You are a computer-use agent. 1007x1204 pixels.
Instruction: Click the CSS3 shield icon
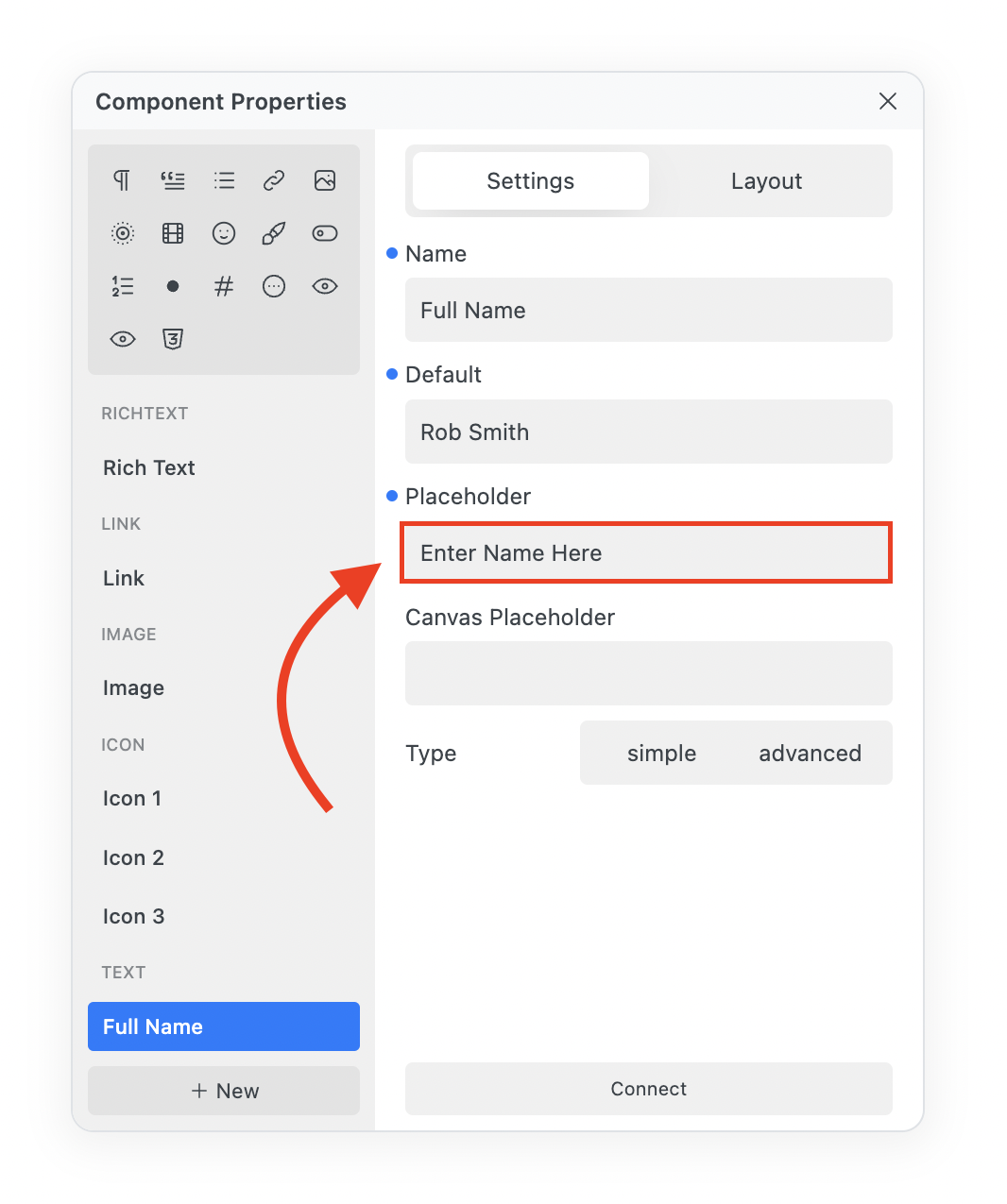point(173,339)
